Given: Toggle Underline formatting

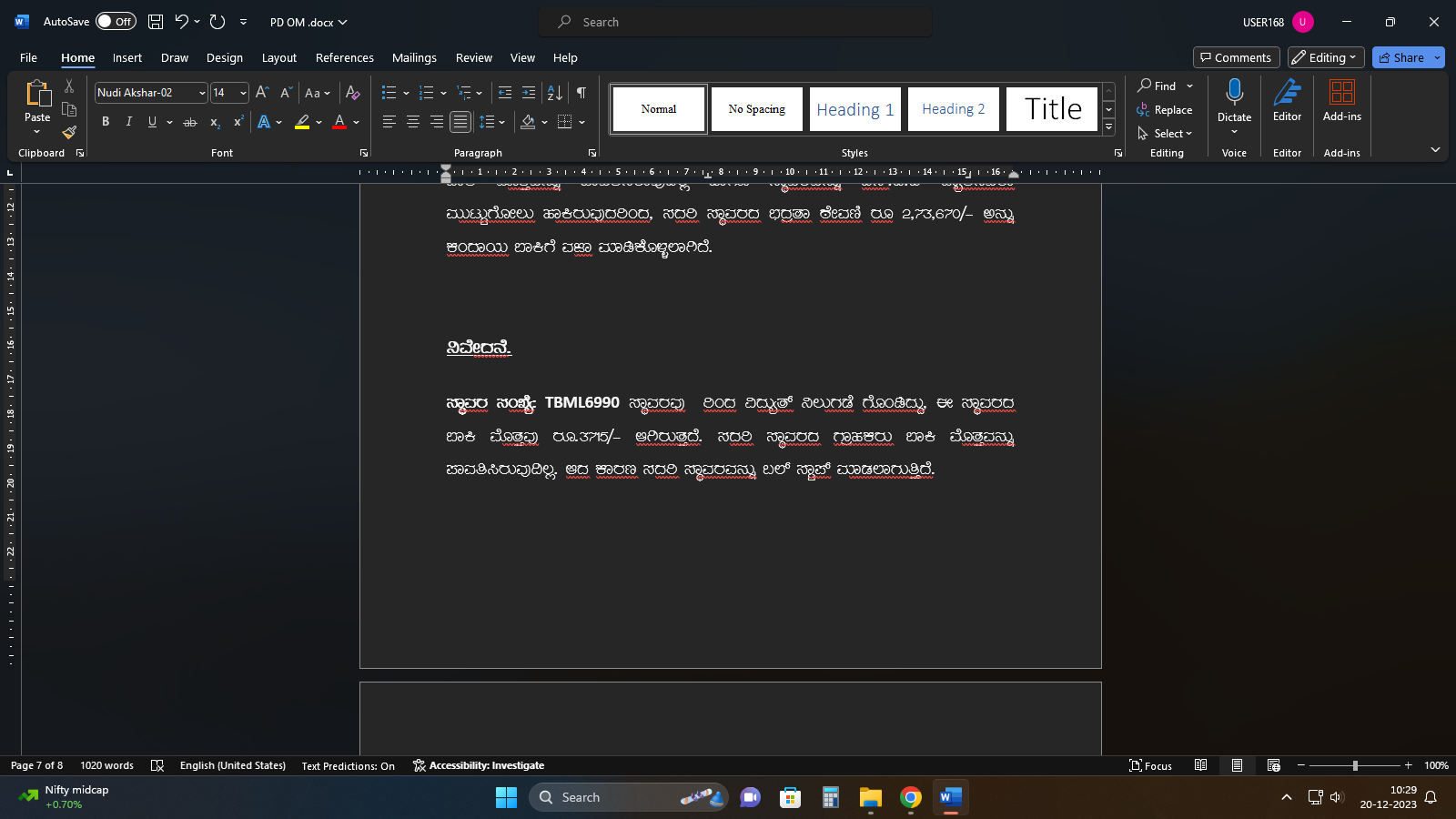Looking at the screenshot, I should pos(152,122).
